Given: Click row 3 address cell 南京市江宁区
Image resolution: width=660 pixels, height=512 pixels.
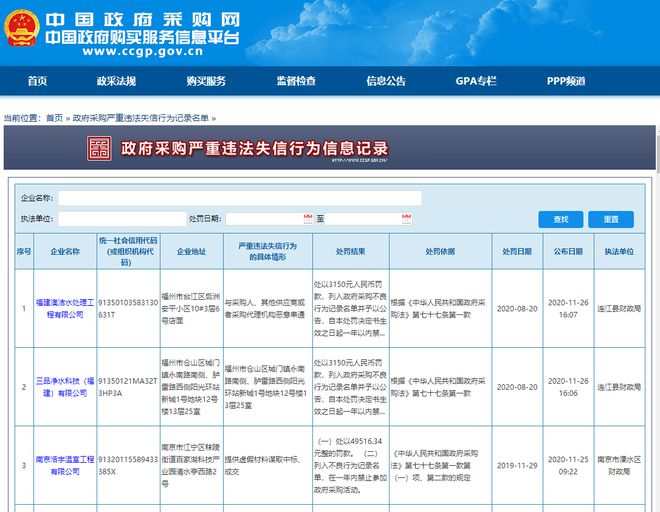Looking at the screenshot, I should point(192,465).
